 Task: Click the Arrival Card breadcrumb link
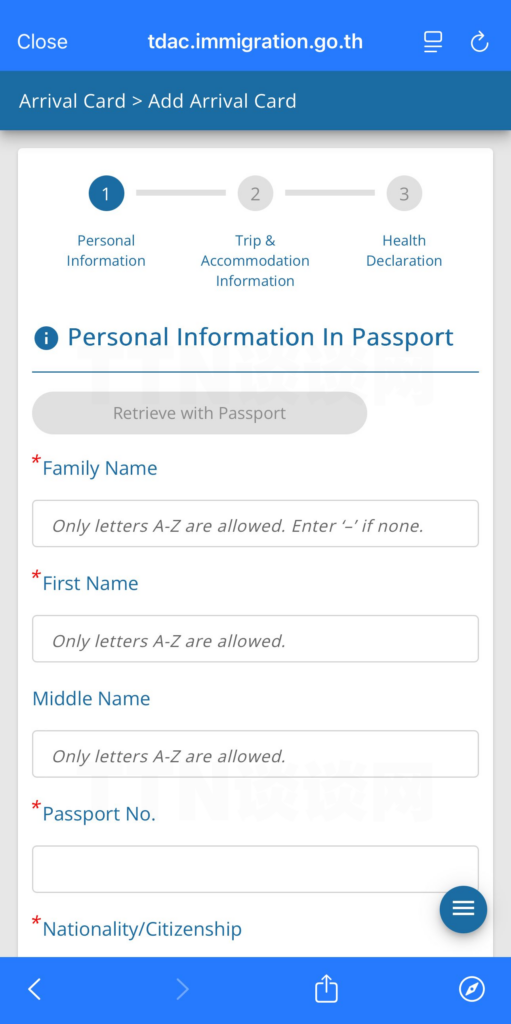click(x=72, y=101)
